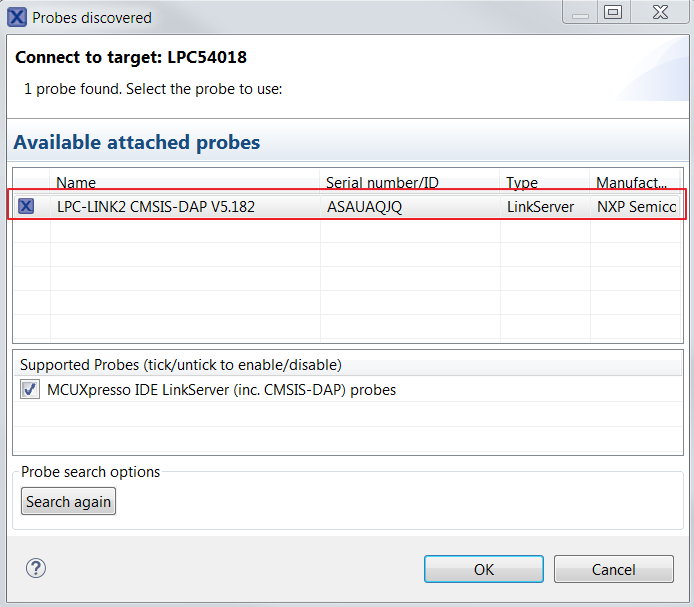Maximize the Probes discovered dialog

(x=612, y=12)
